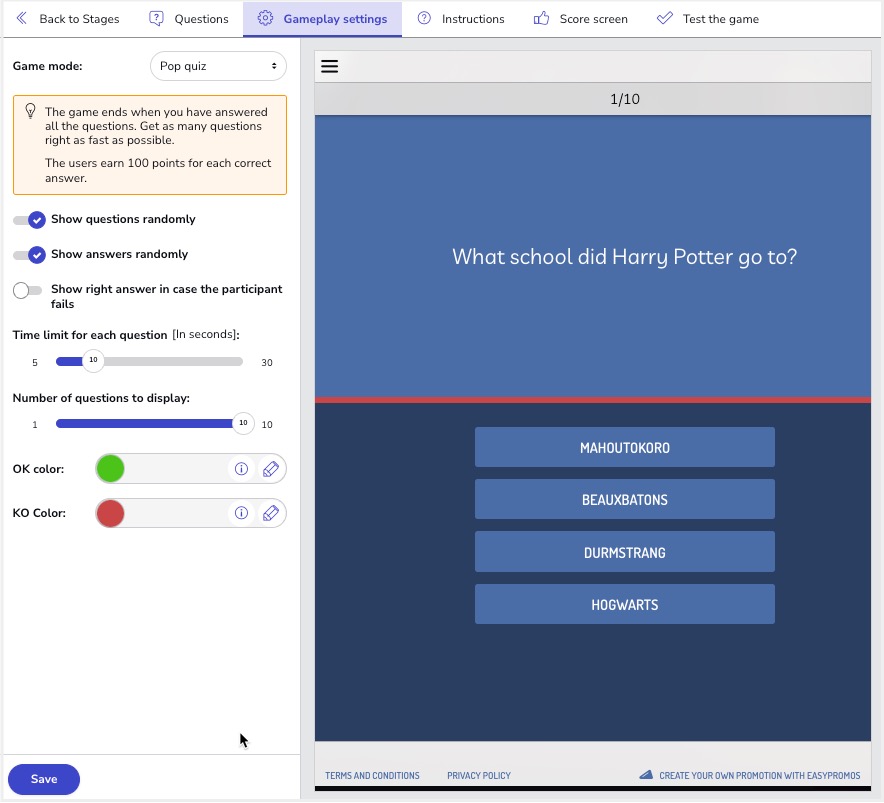Choose the BEAUXBATONS answer
The height and width of the screenshot is (803, 884).
[x=625, y=500]
